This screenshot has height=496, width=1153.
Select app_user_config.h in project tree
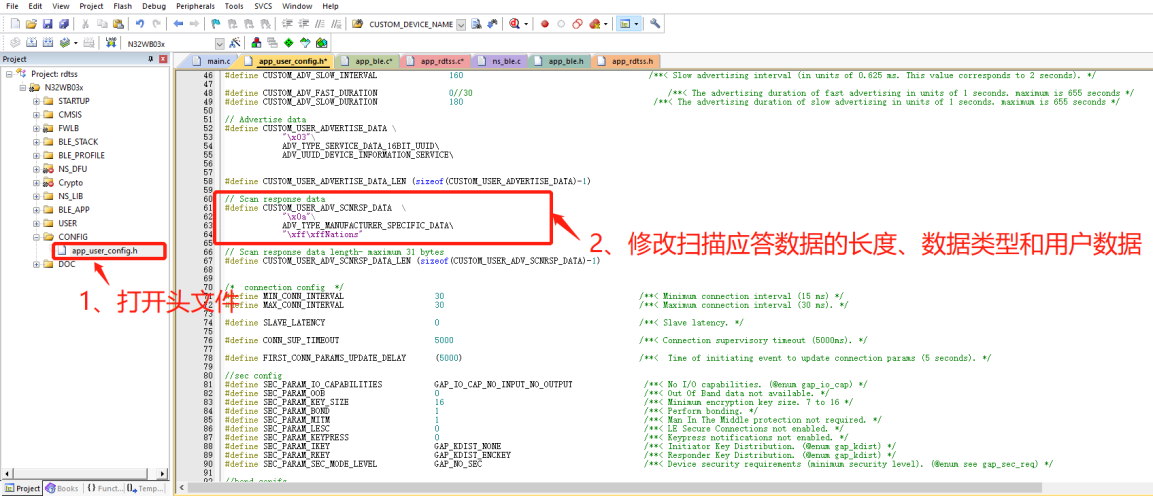pyautogui.click(x=104, y=250)
